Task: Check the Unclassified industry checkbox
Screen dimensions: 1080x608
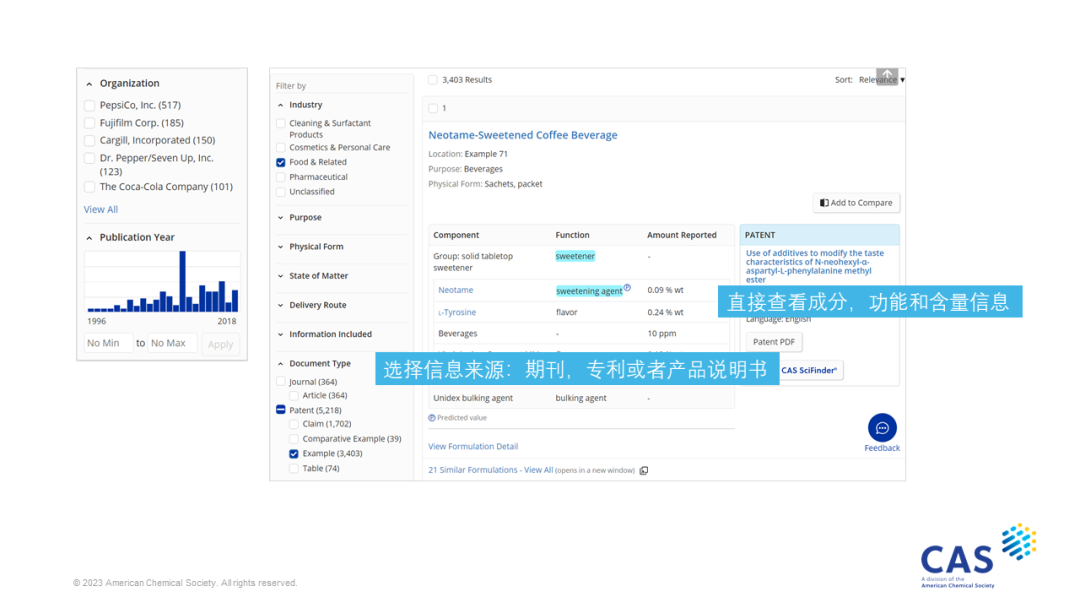Action: [x=280, y=192]
